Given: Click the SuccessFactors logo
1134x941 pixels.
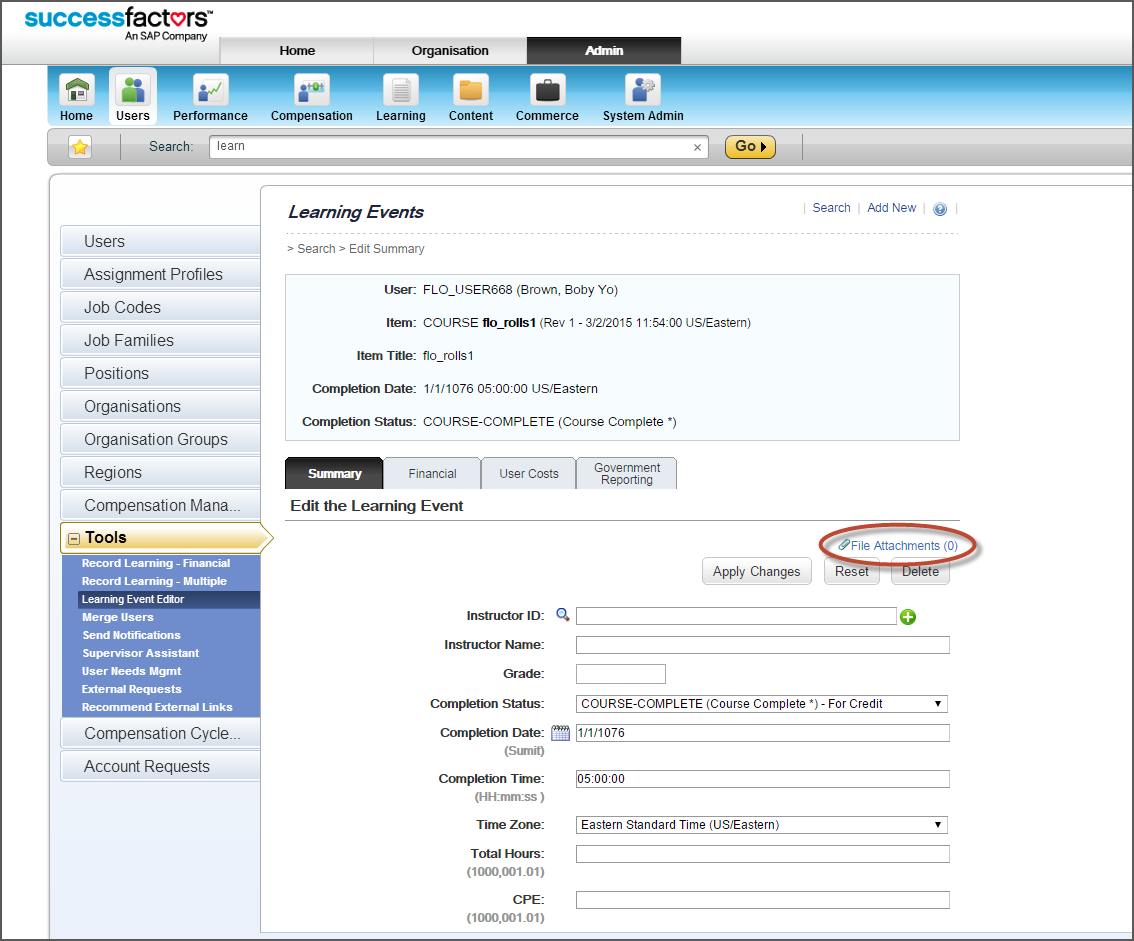Looking at the screenshot, I should pos(119,24).
